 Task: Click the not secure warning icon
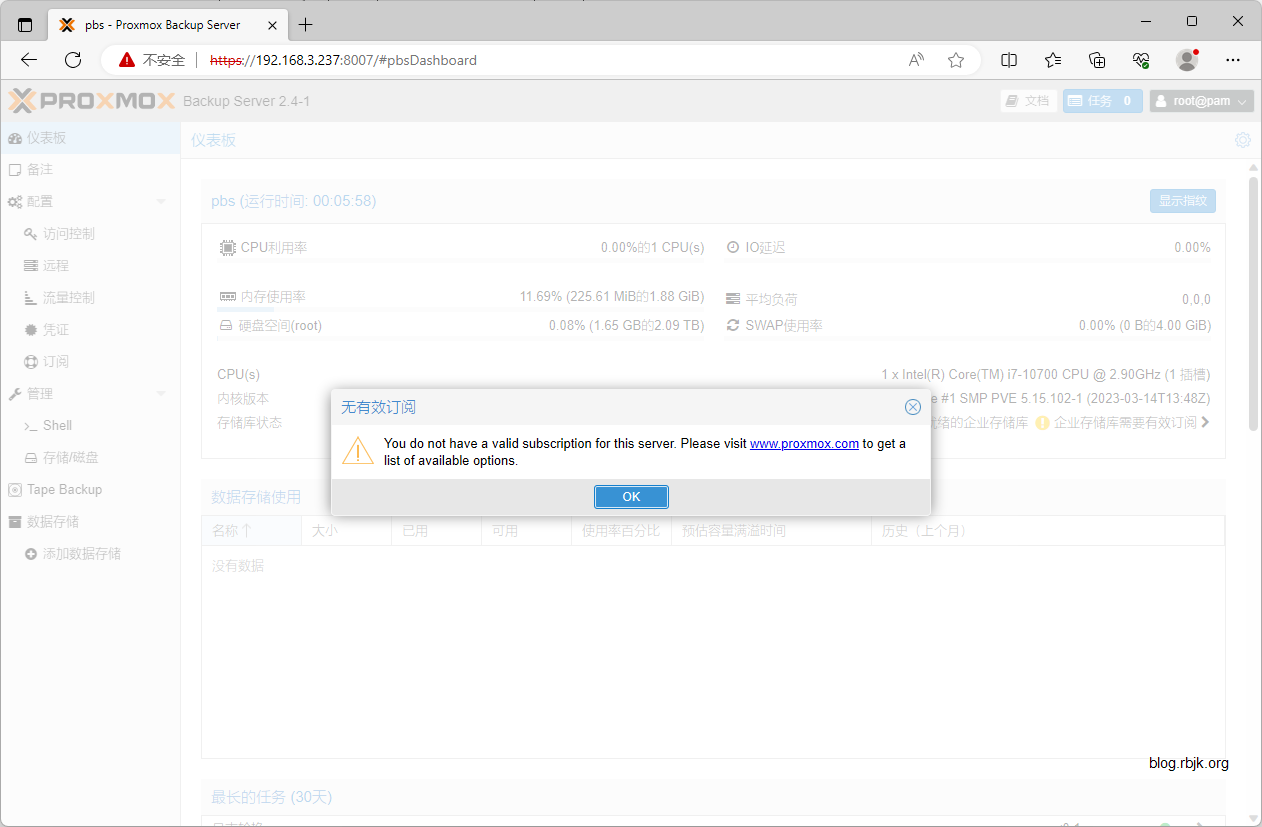127,60
